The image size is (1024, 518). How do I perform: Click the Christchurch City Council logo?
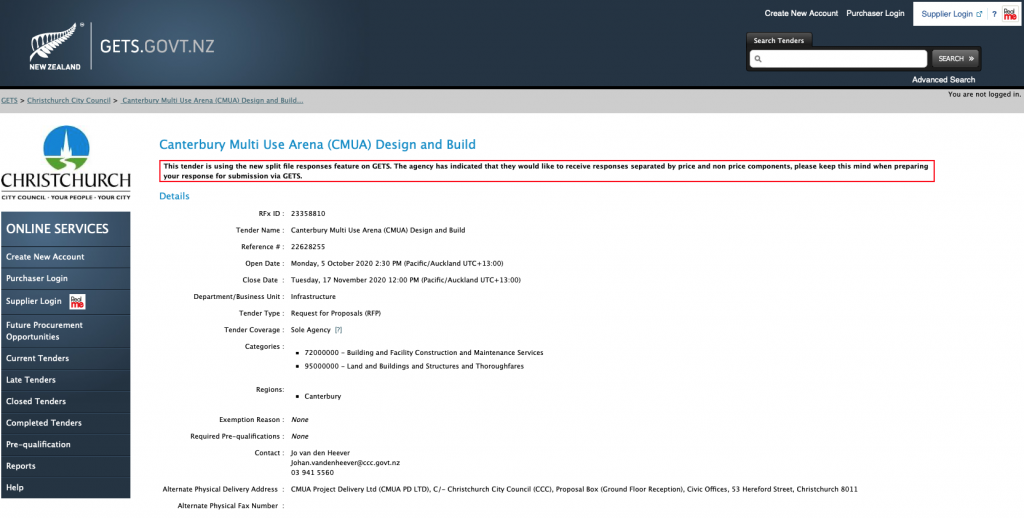coord(66,163)
